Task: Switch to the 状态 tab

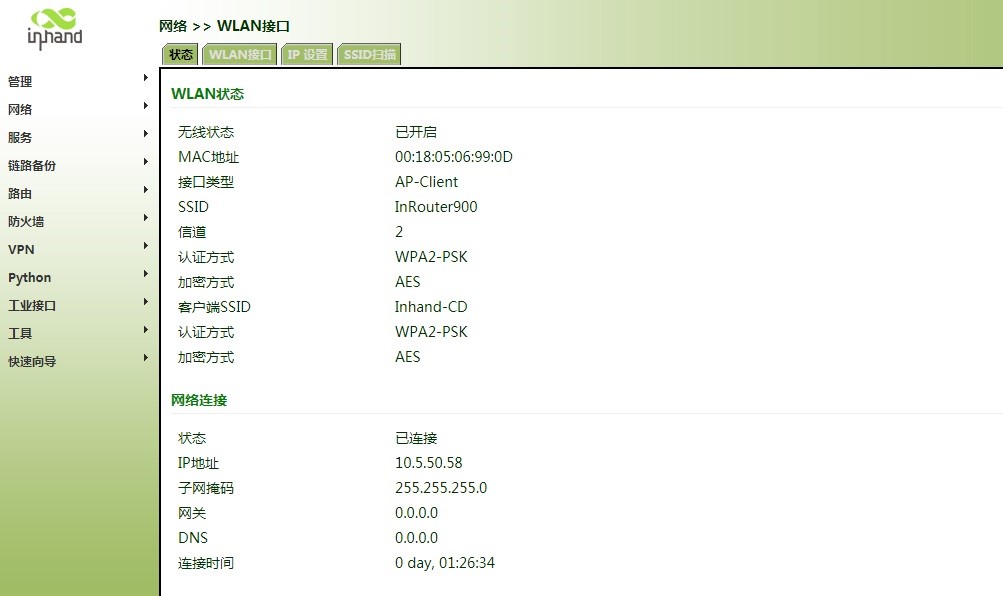Action: pos(180,55)
